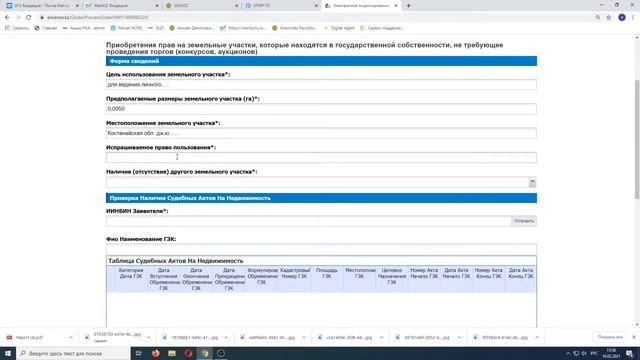Open File Explorer from the taskbar
This screenshot has width=640, height=360.
172,353
